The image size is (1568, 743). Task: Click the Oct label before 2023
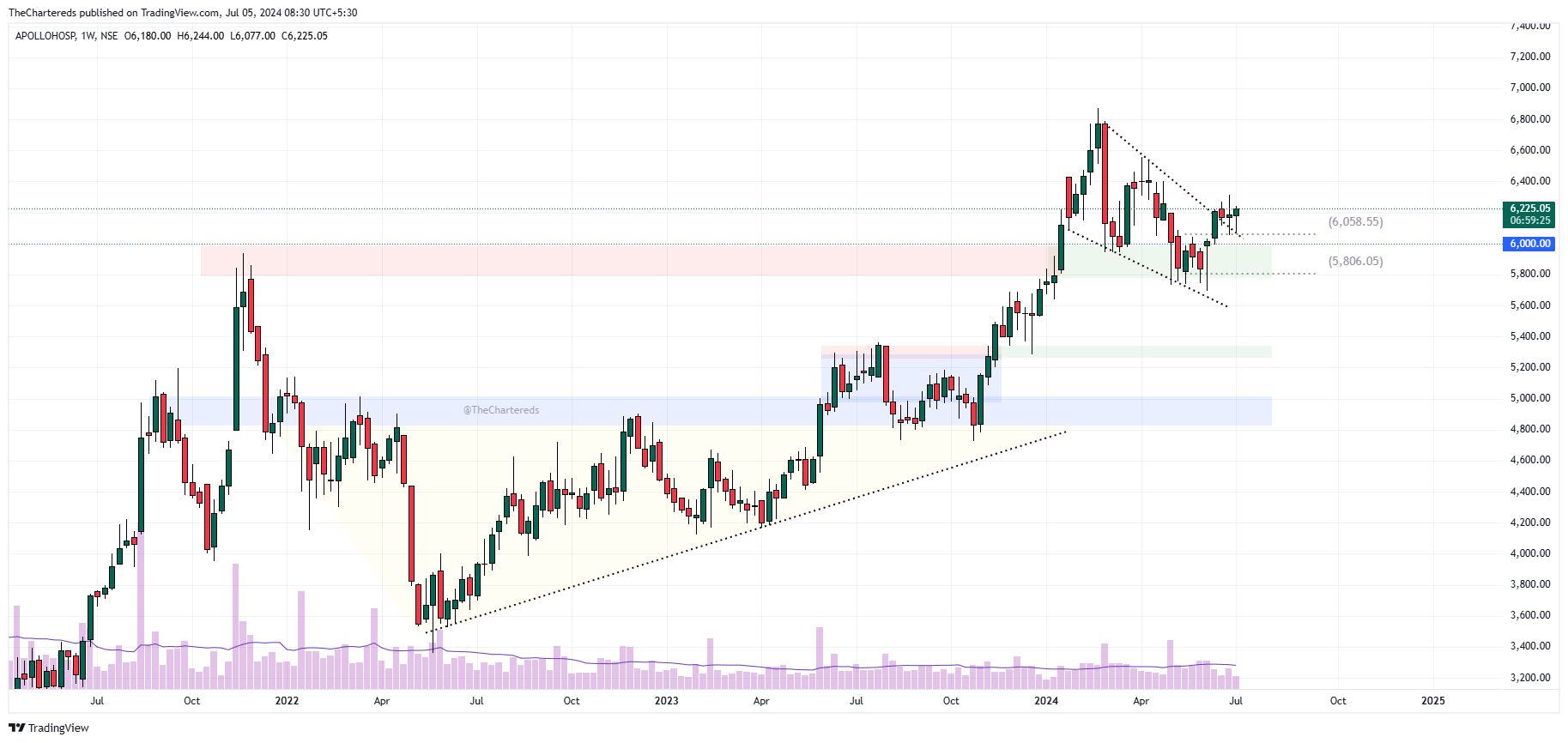(572, 701)
